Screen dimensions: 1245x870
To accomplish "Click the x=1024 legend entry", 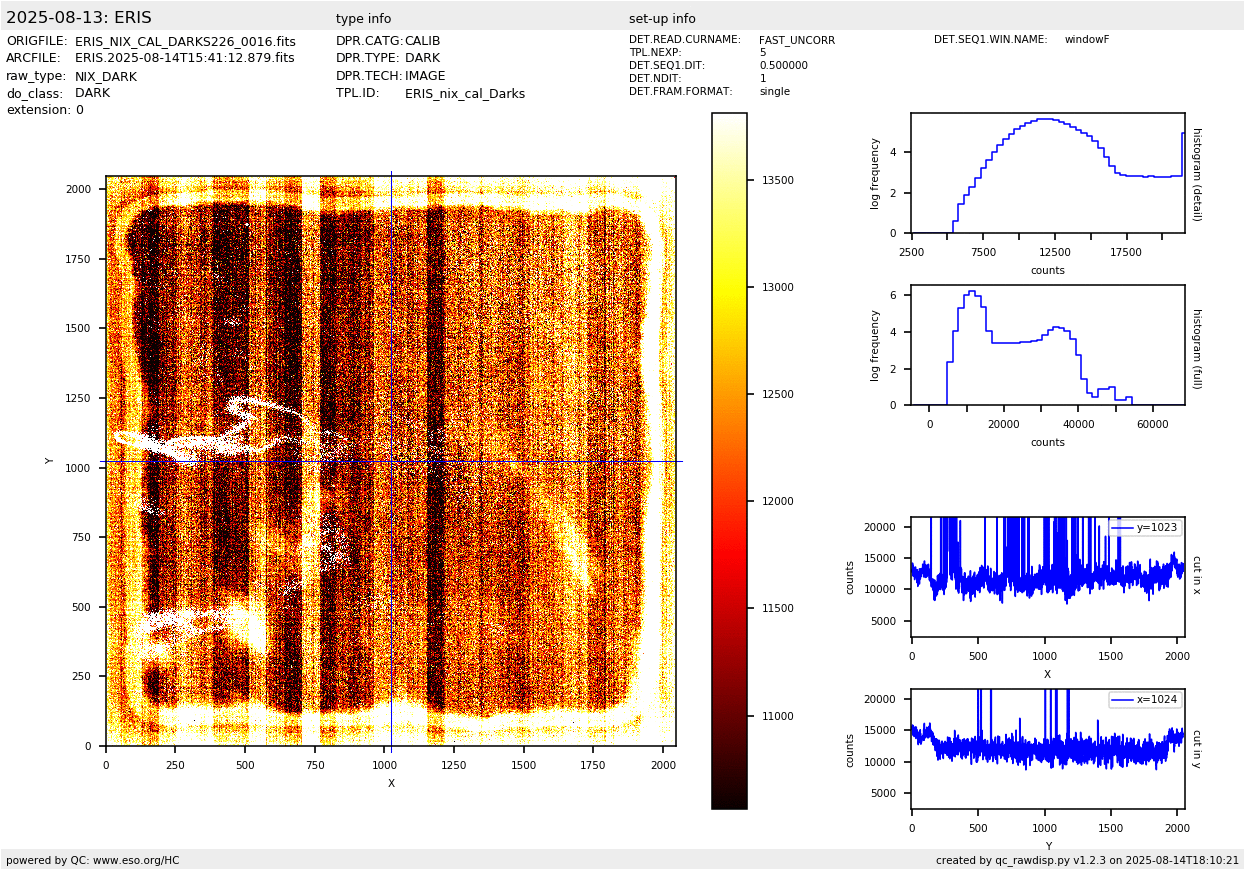I will (1146, 700).
